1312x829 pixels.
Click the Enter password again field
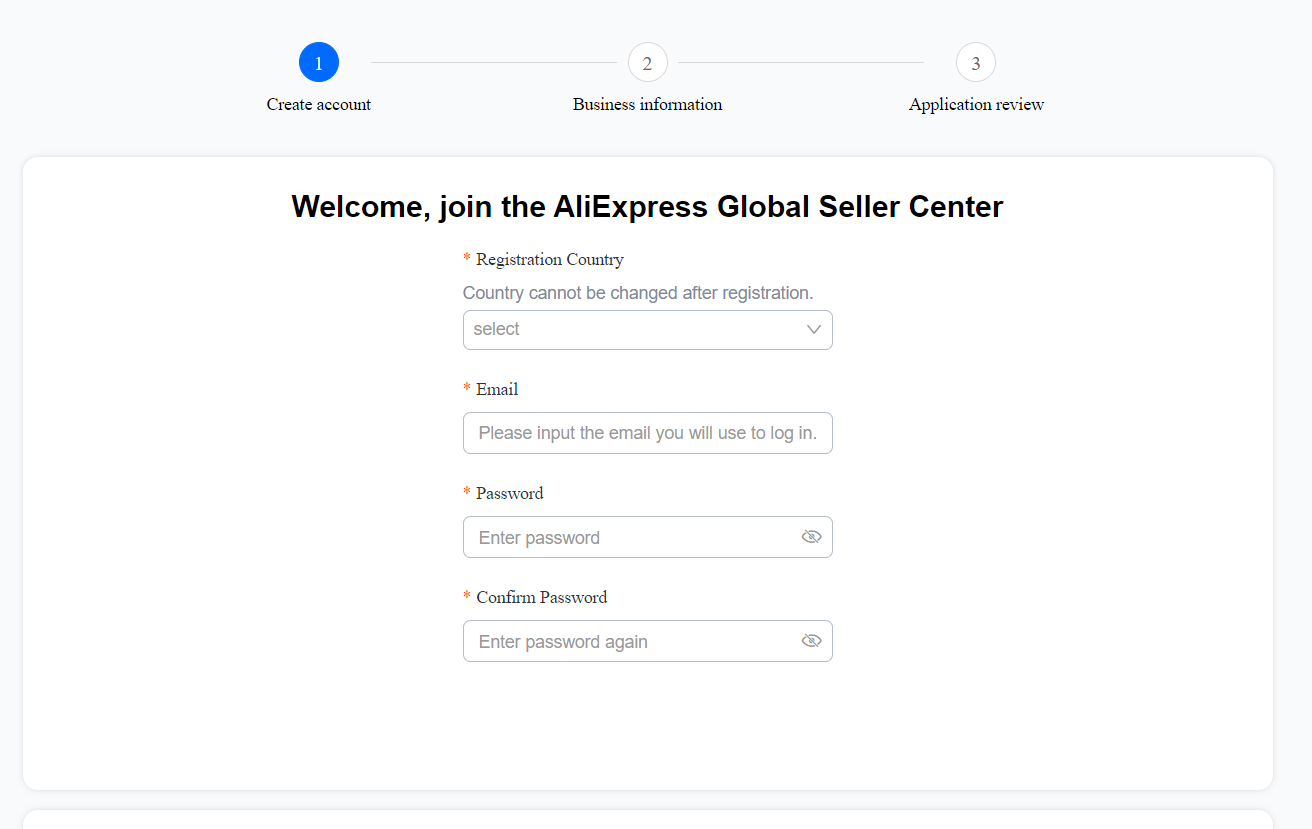(x=647, y=641)
